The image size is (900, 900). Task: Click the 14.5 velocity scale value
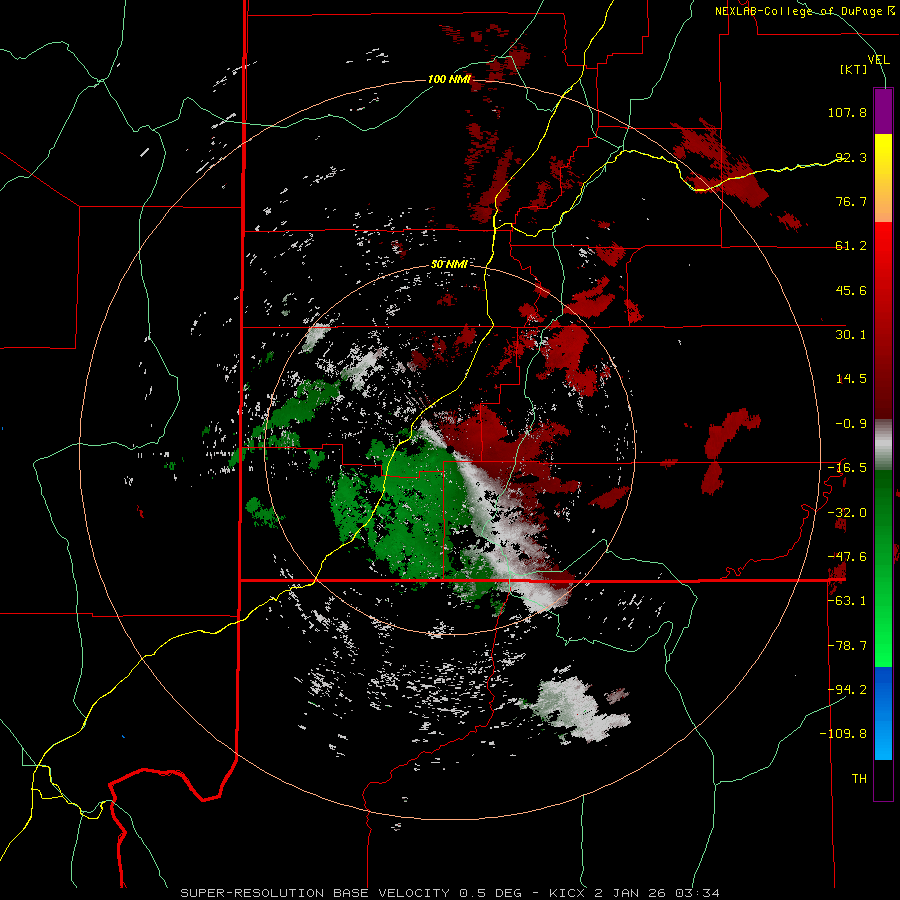click(851, 379)
